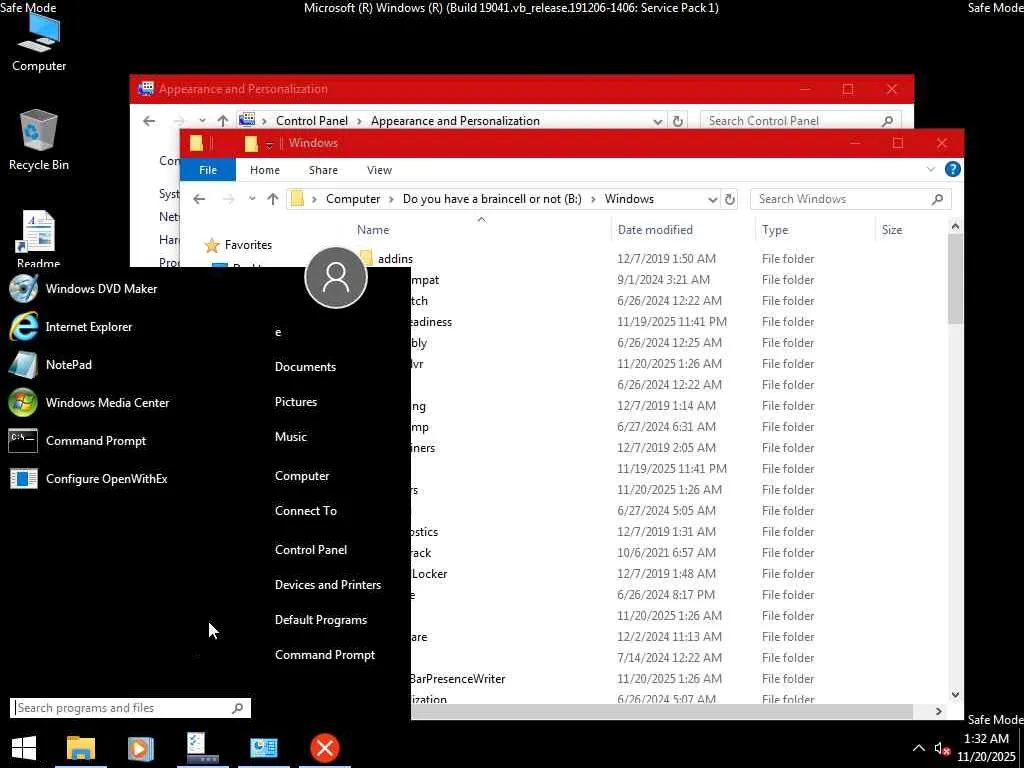
Task: Open Windows Media Player taskbar icon
Action: tap(140, 748)
